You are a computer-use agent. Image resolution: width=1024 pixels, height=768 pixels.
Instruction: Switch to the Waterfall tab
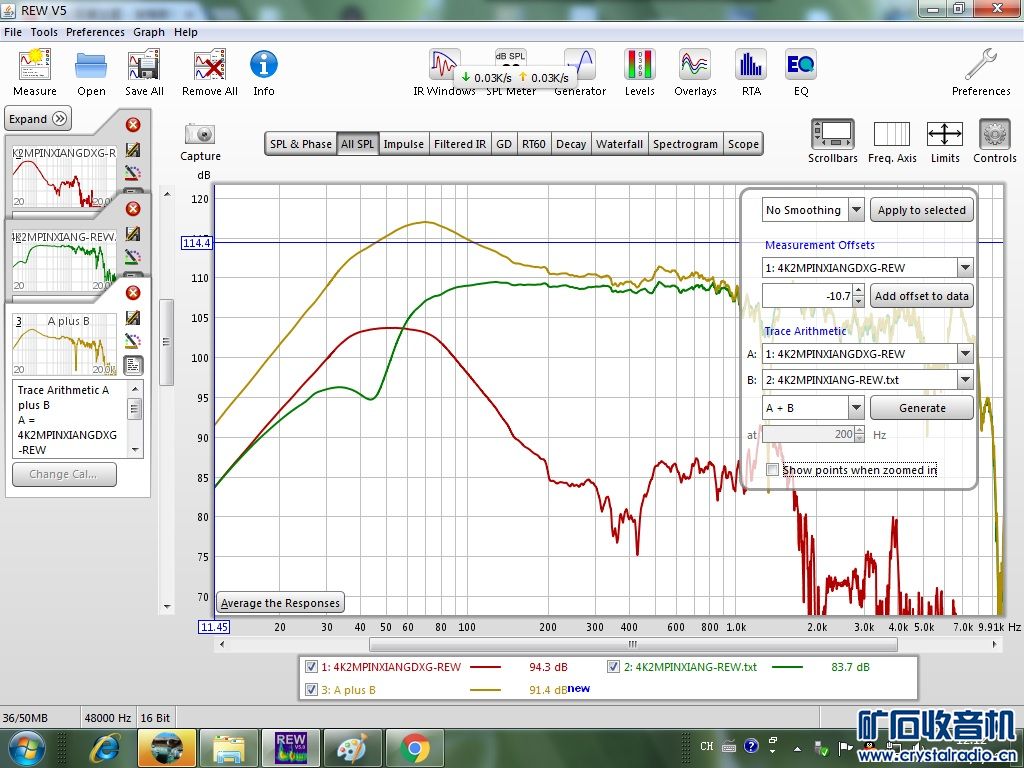tap(619, 144)
